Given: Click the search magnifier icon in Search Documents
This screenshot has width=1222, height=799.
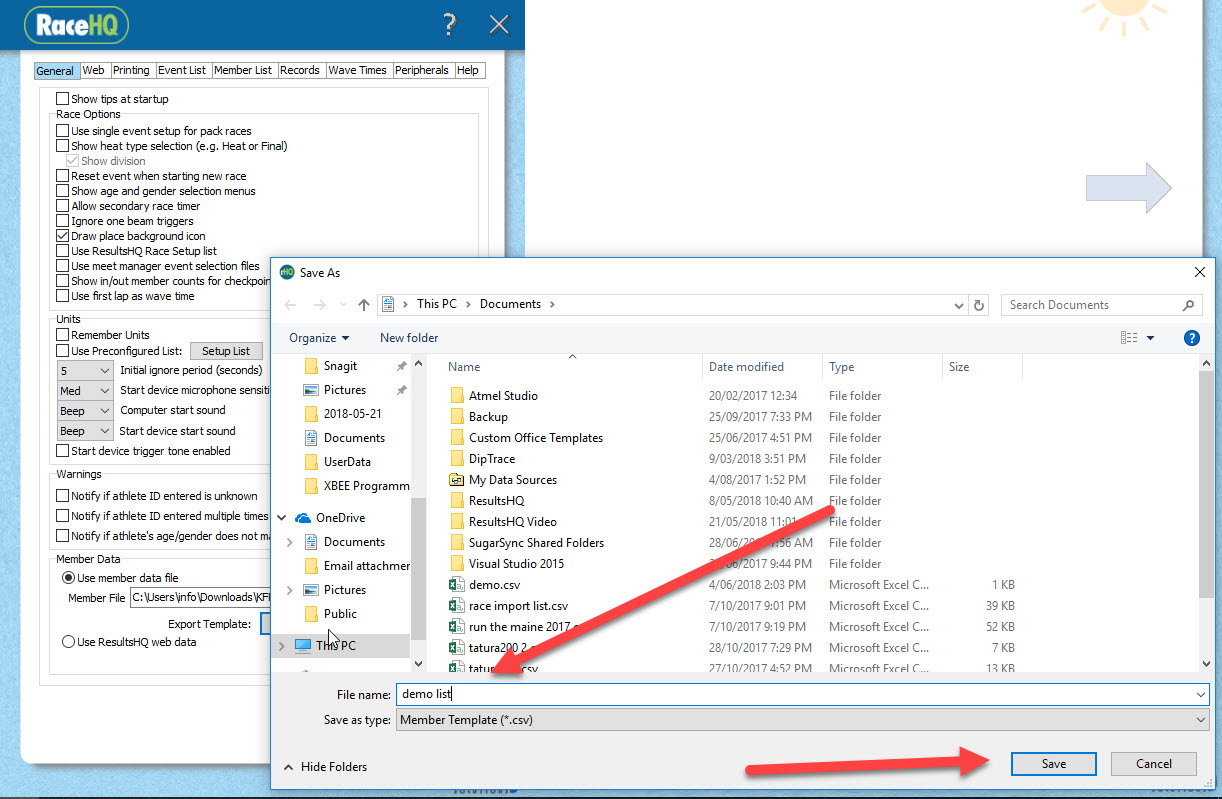Looking at the screenshot, I should 1188,305.
